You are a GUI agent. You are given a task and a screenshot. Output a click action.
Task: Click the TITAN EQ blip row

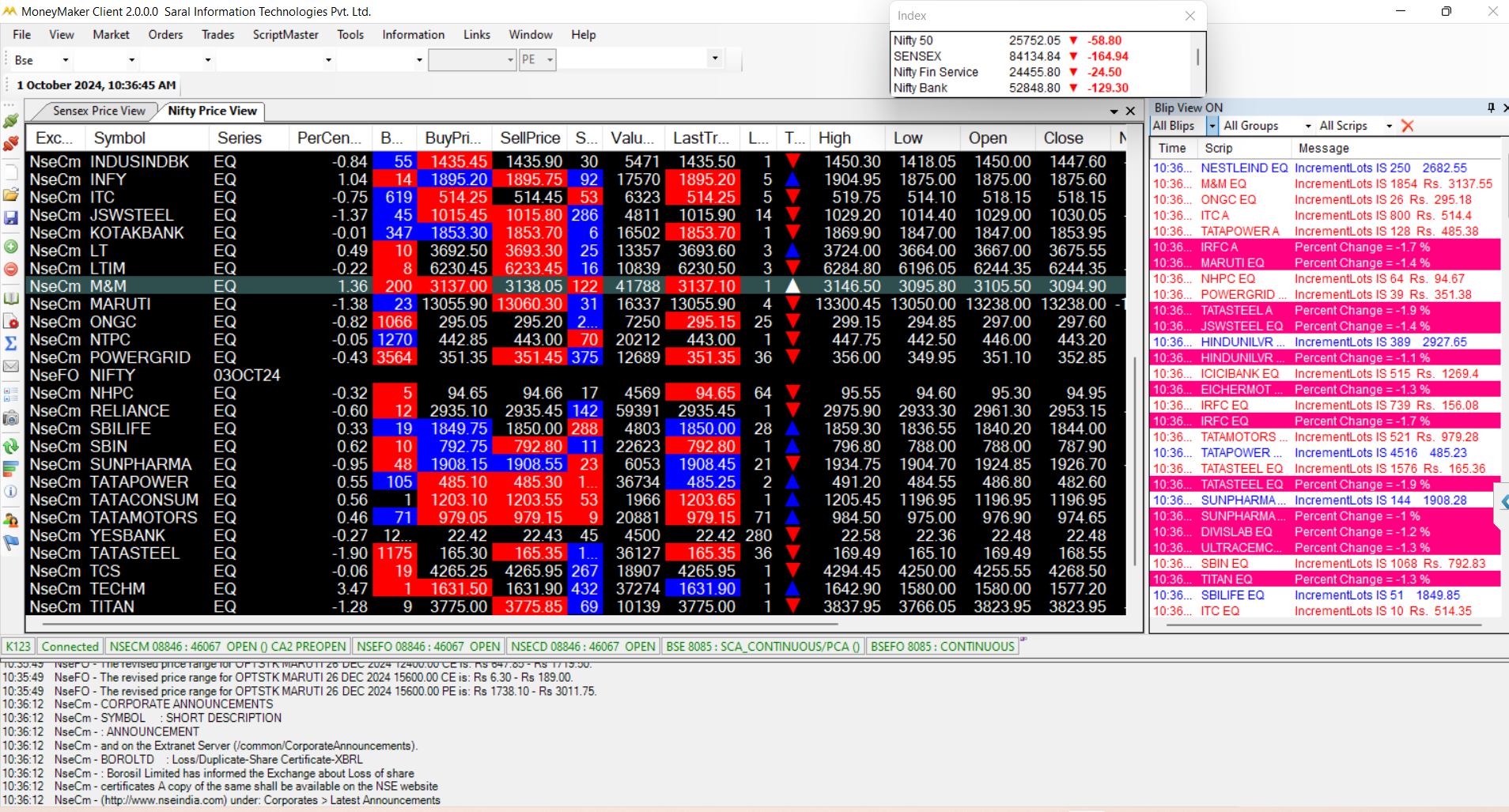(x=1325, y=580)
